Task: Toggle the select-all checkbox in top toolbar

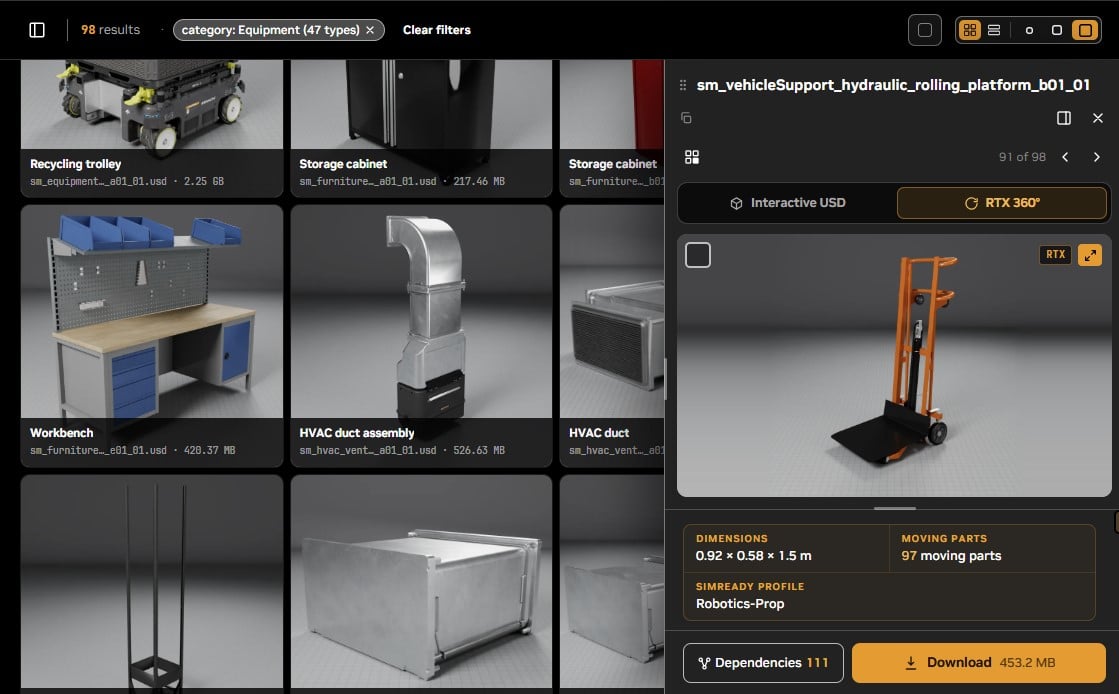Action: pos(924,30)
